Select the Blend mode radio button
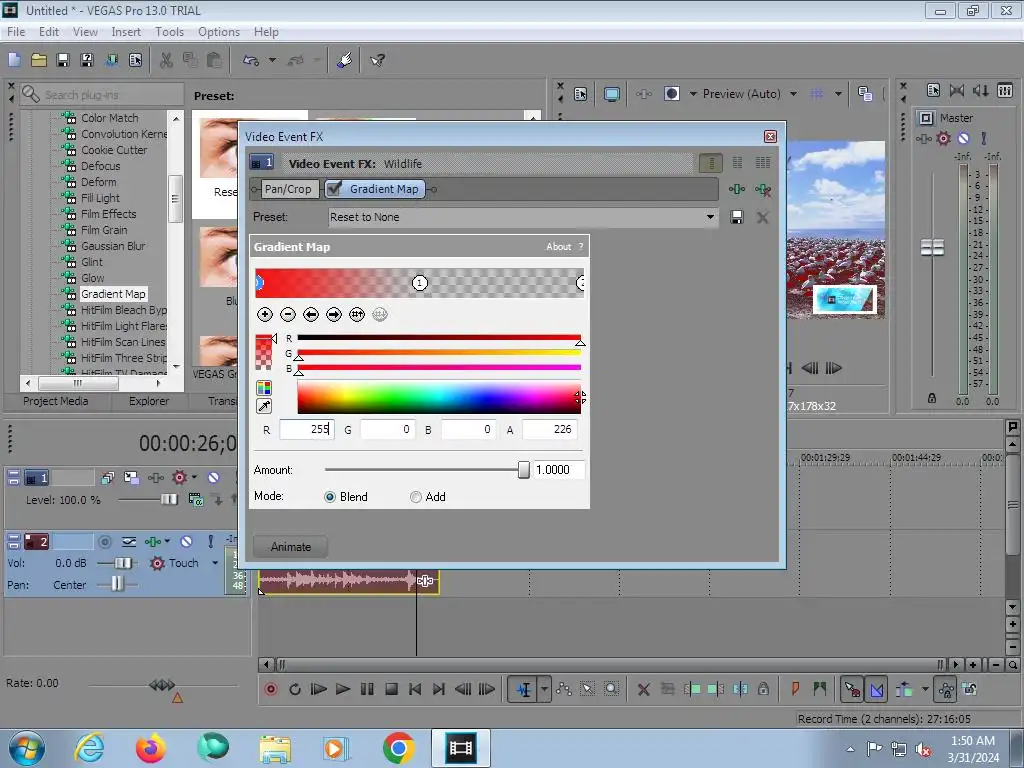Viewport: 1024px width, 768px height. [x=330, y=497]
